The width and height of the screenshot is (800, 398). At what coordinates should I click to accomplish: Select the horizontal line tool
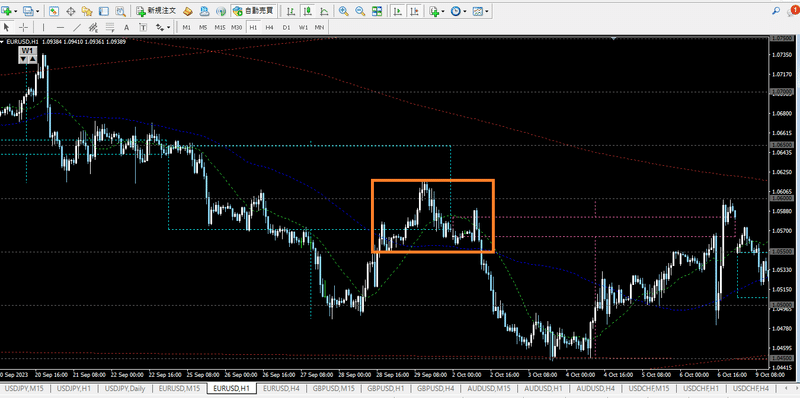[60, 27]
